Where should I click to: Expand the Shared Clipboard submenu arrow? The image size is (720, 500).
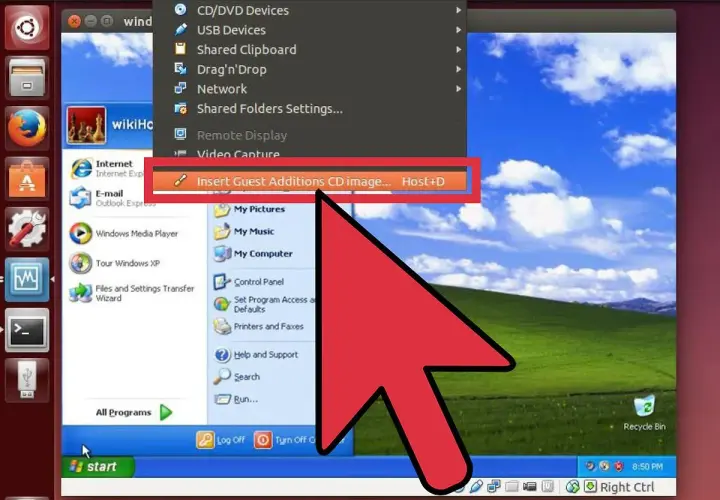coord(458,49)
